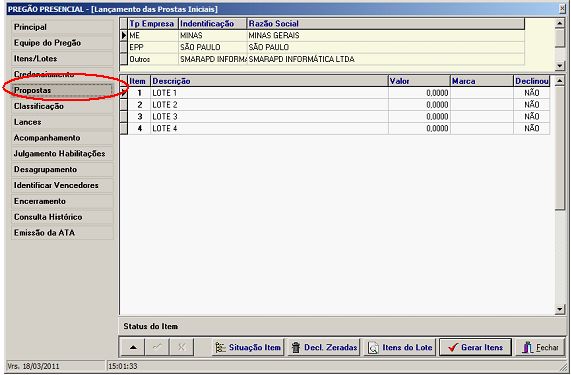Go to Equipe do Pregão
This screenshot has height=375, width=571.
point(62,43)
